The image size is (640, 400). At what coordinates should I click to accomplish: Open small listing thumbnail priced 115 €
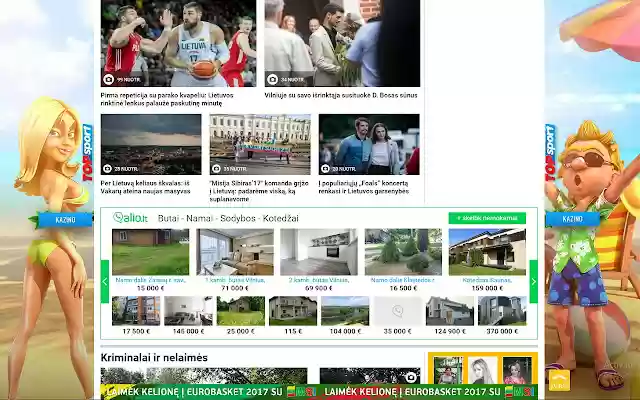[293, 311]
